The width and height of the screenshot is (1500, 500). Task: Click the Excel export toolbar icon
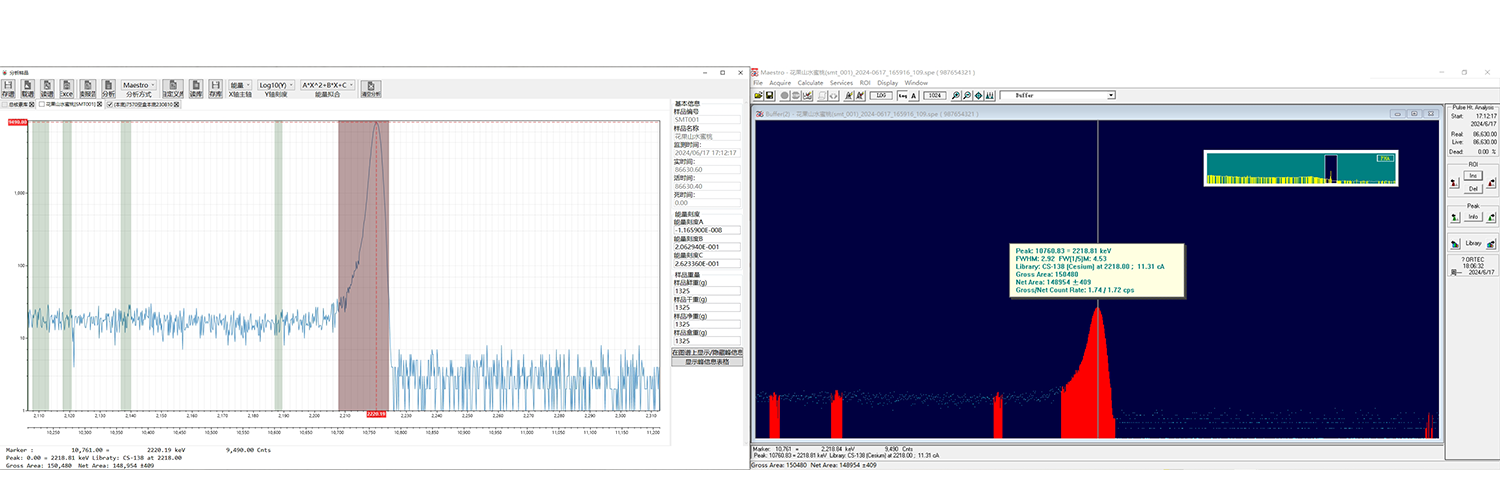tap(67, 88)
